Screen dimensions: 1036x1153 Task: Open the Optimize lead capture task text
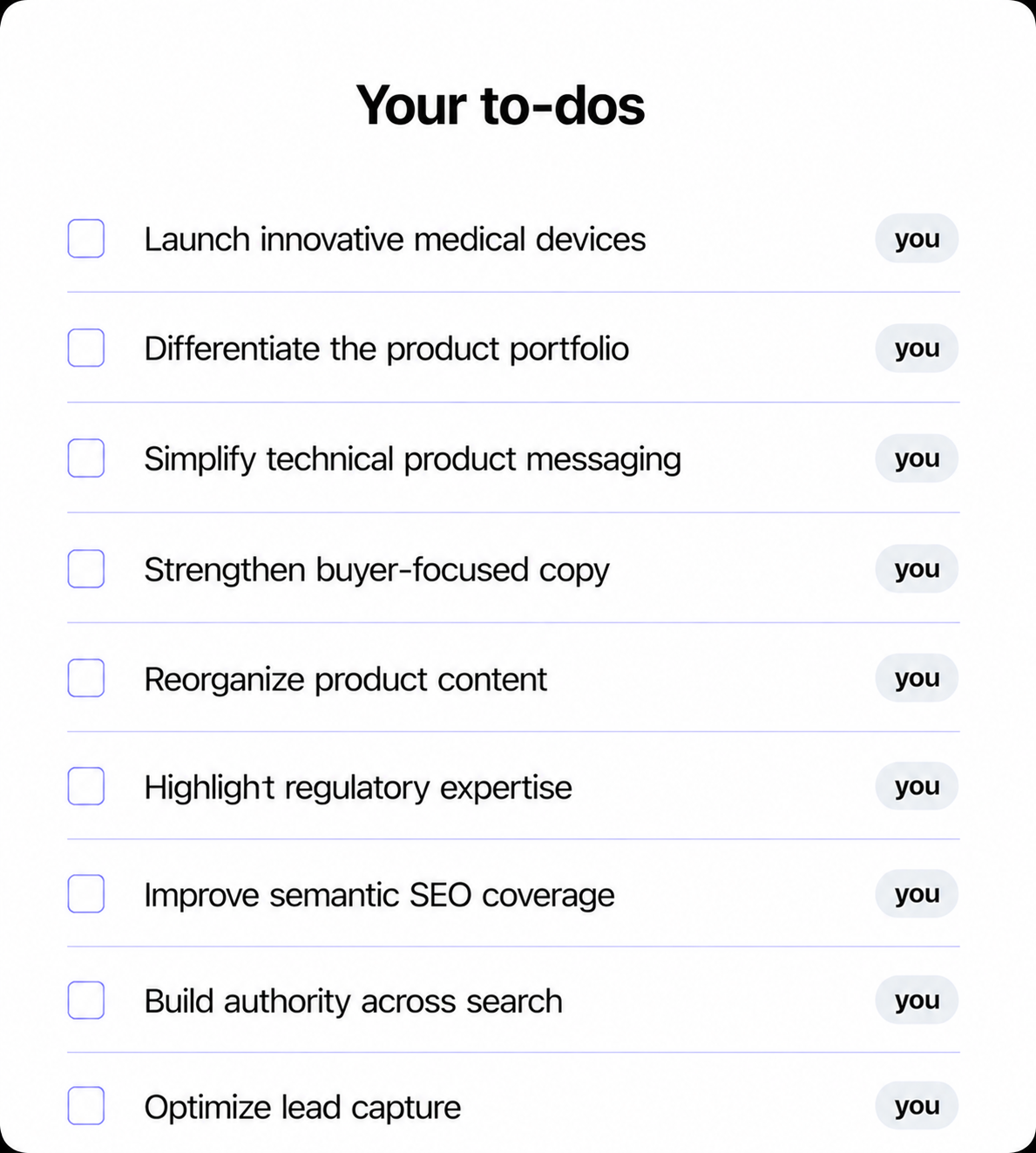(302, 1108)
